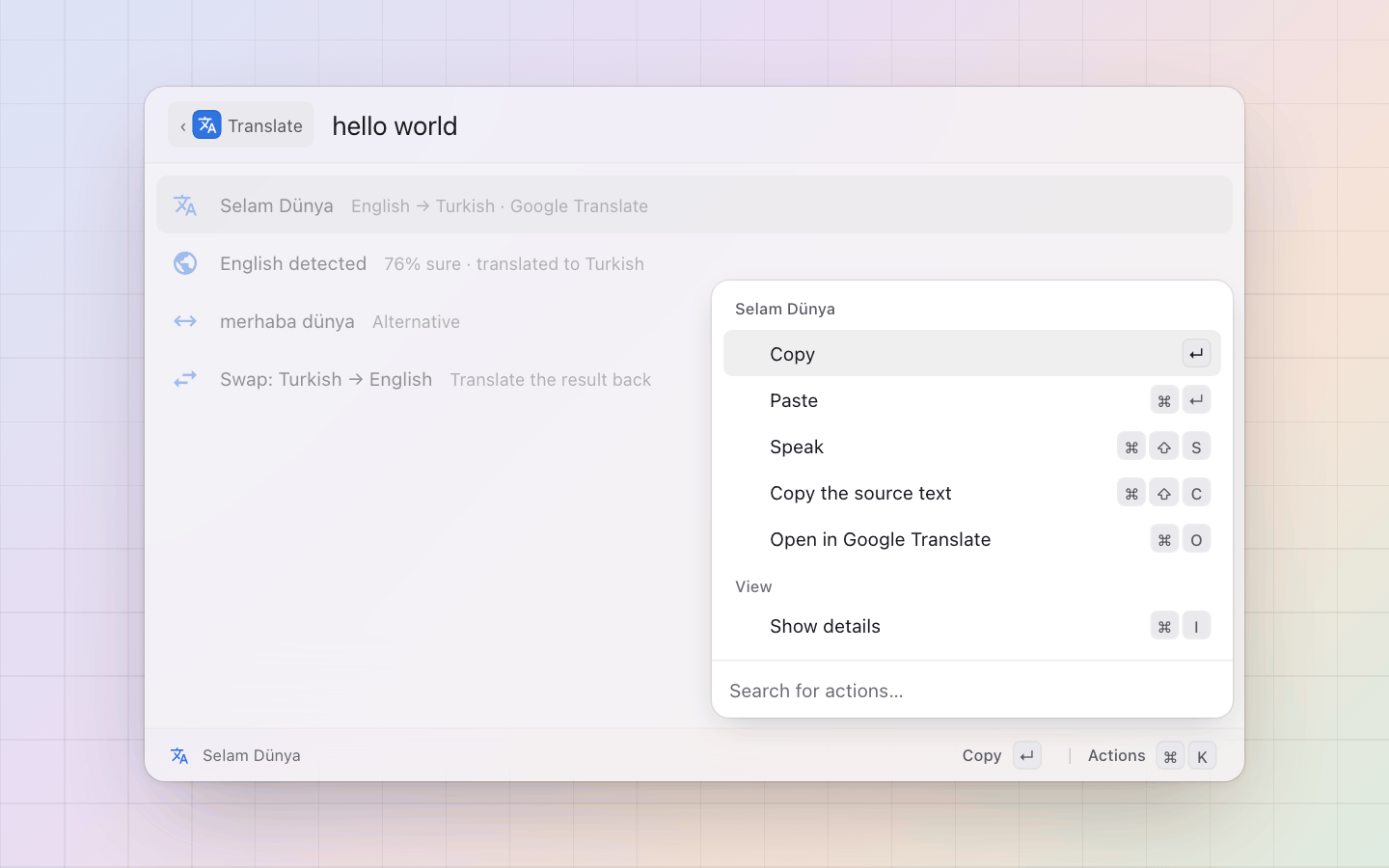This screenshot has width=1389, height=868.
Task: Select Show details under View
Action: 972,626
